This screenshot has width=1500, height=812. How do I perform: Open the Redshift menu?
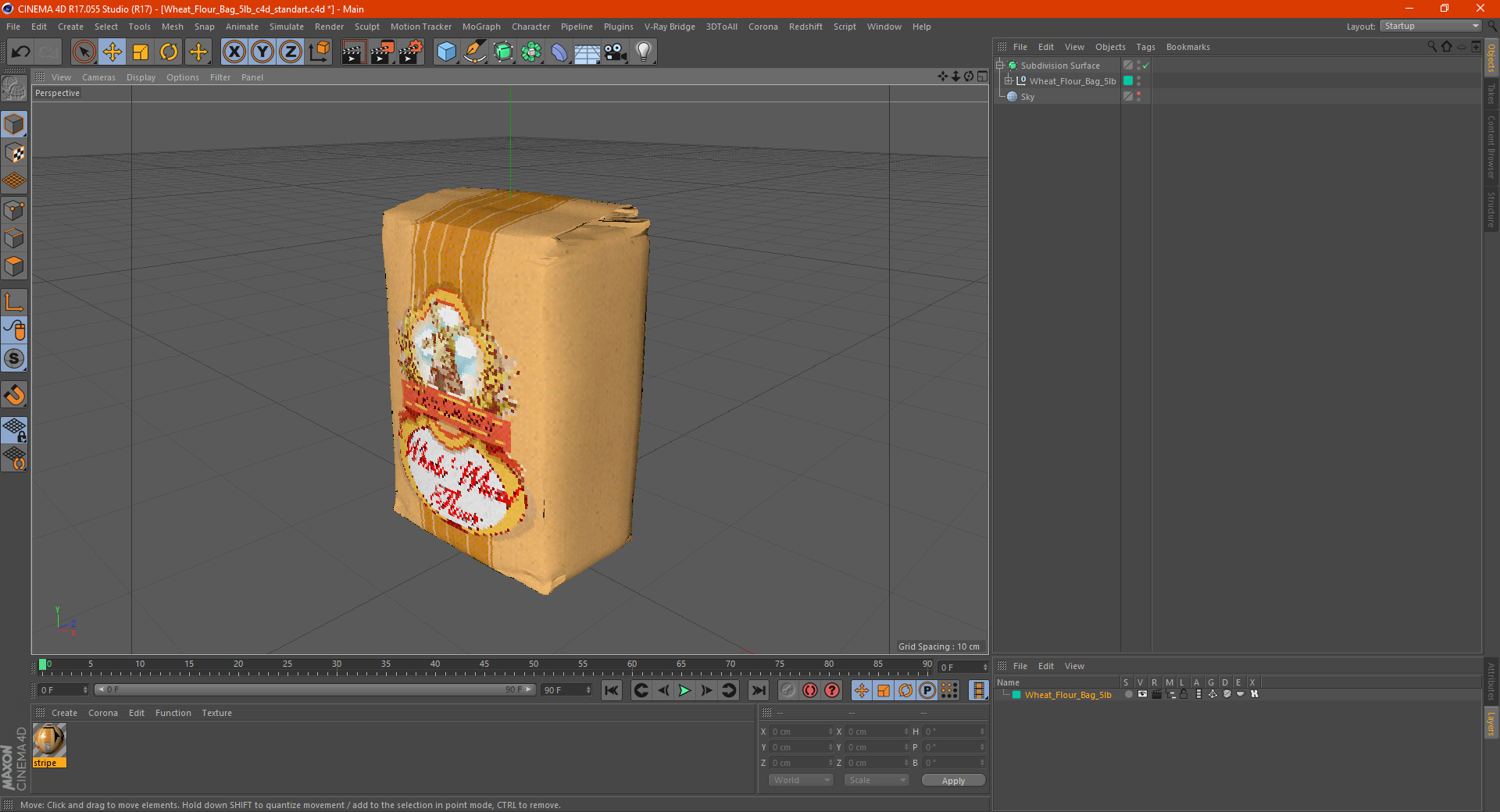[805, 27]
